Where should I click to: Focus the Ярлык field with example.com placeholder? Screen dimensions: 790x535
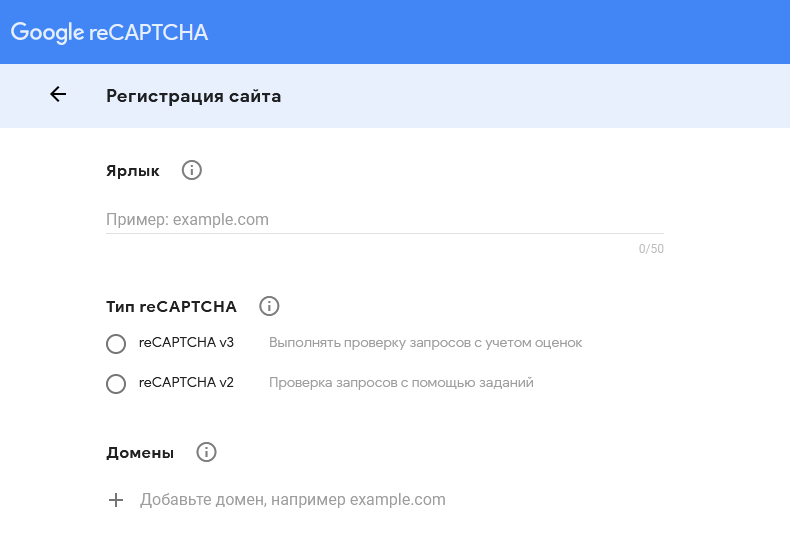click(x=385, y=220)
